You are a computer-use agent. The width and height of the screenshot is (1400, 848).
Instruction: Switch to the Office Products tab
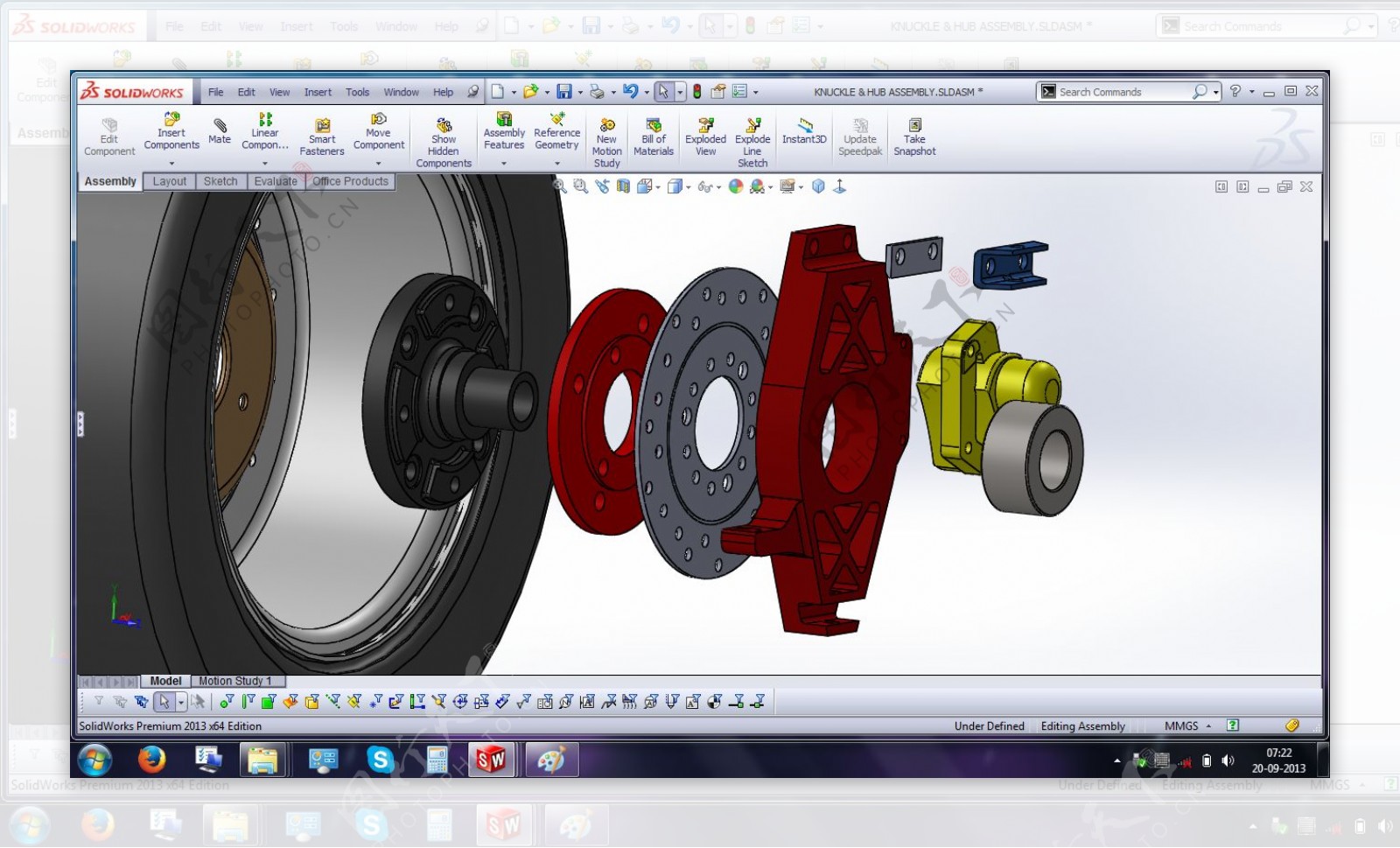pyautogui.click(x=350, y=181)
